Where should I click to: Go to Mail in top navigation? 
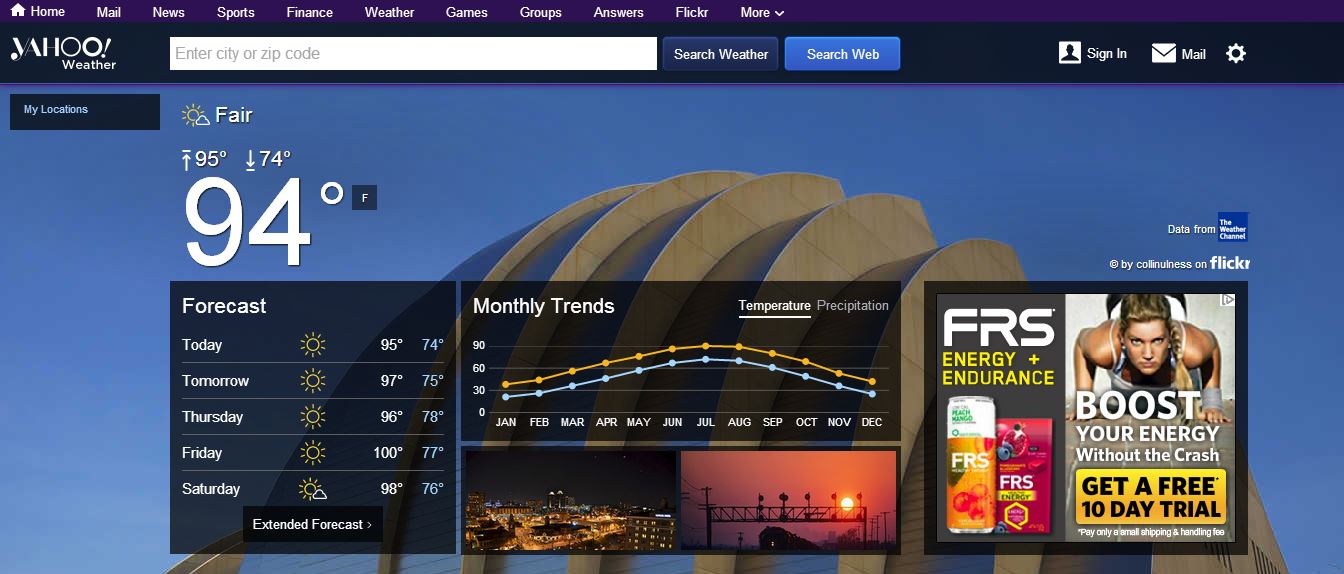pos(109,12)
